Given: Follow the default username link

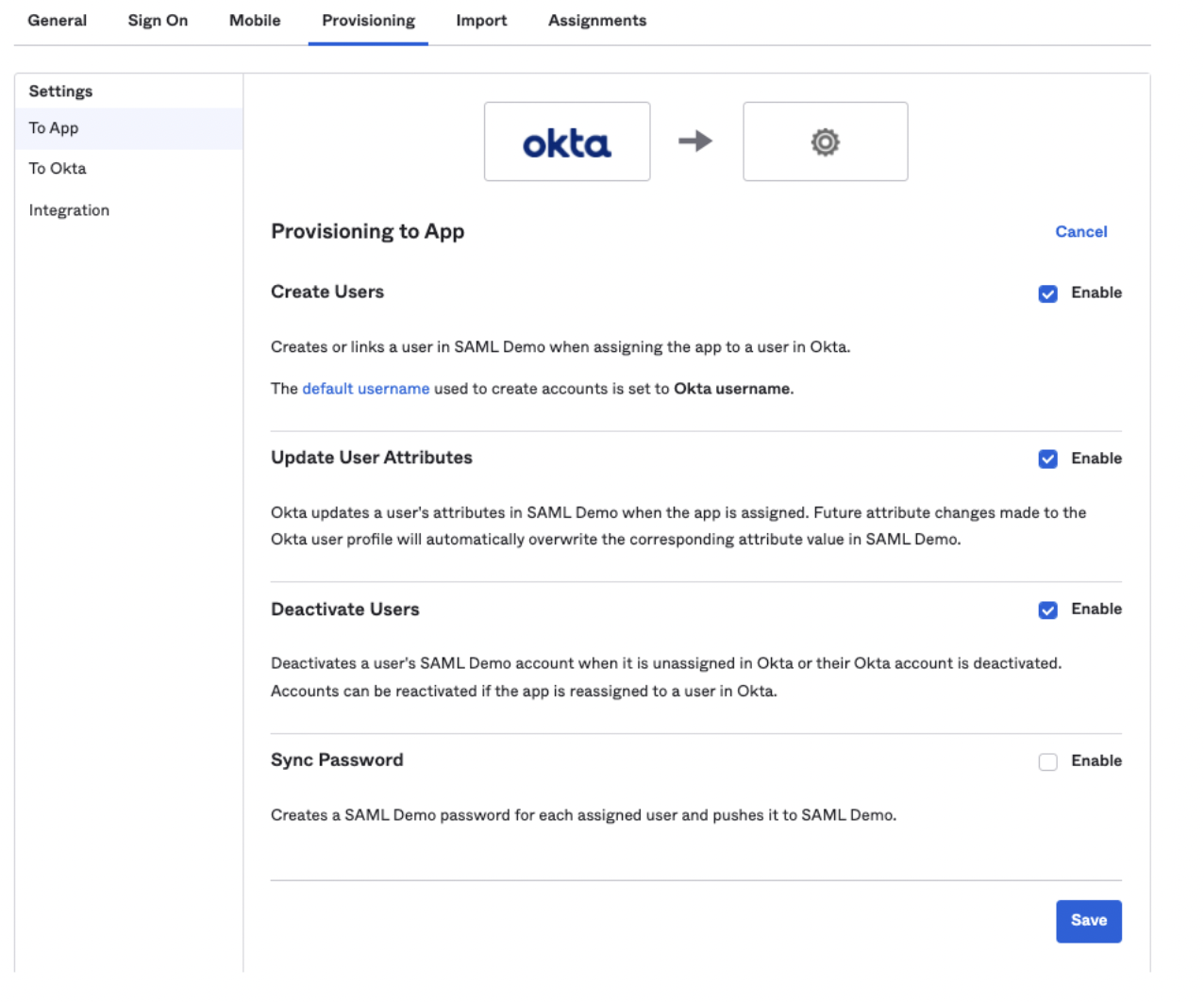Looking at the screenshot, I should click(x=365, y=389).
